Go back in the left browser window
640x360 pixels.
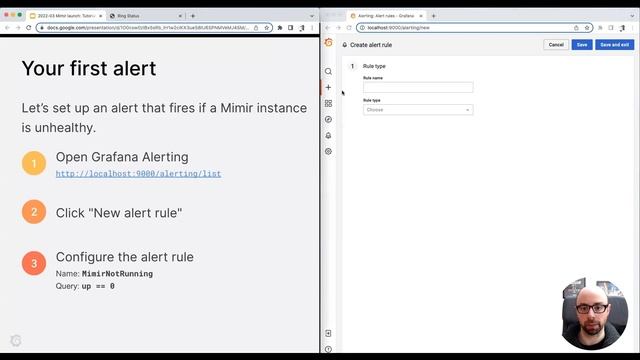[x=7, y=28]
